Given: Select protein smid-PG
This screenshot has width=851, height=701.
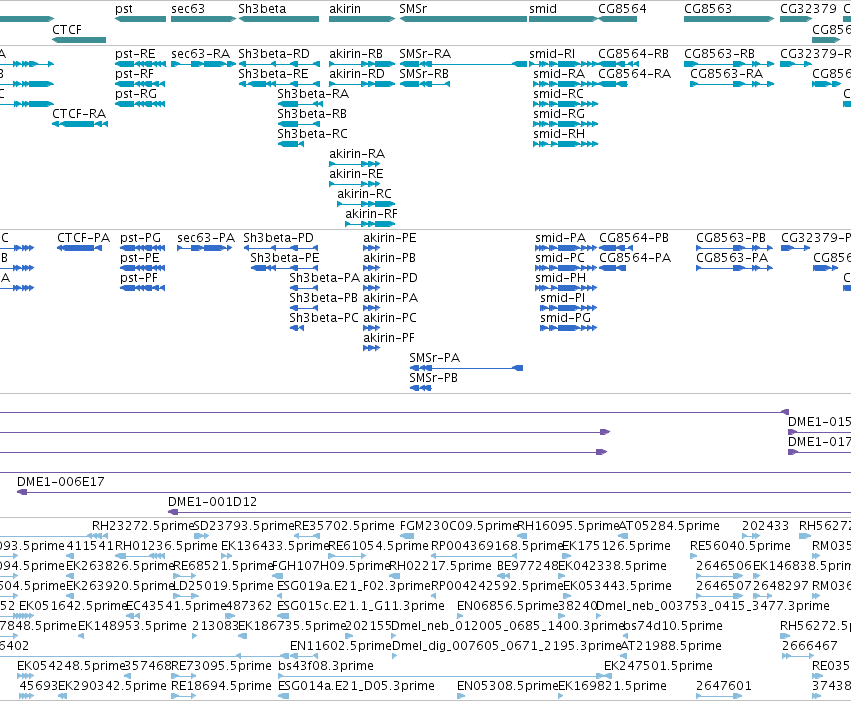Looking at the screenshot, I should [568, 328].
